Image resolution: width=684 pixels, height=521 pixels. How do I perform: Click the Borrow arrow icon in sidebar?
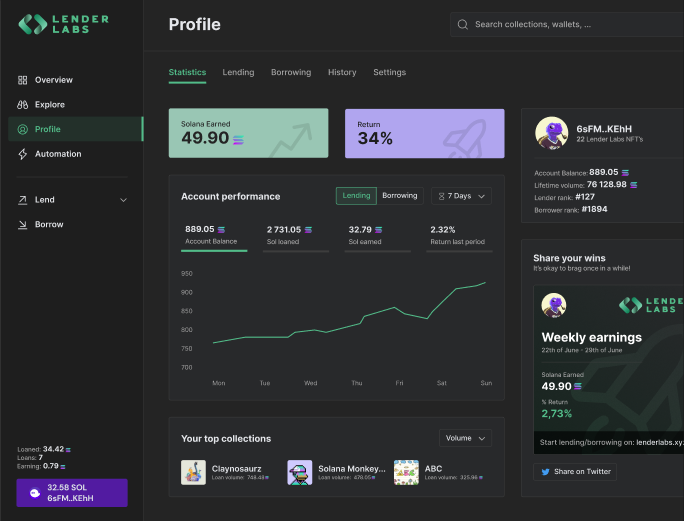click(x=23, y=225)
